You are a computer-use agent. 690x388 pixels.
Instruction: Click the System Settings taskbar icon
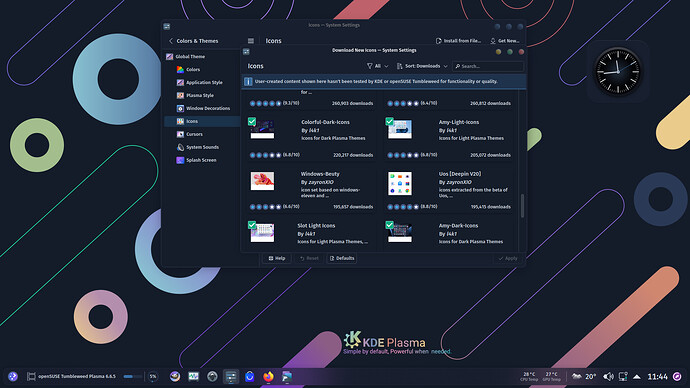coord(231,377)
